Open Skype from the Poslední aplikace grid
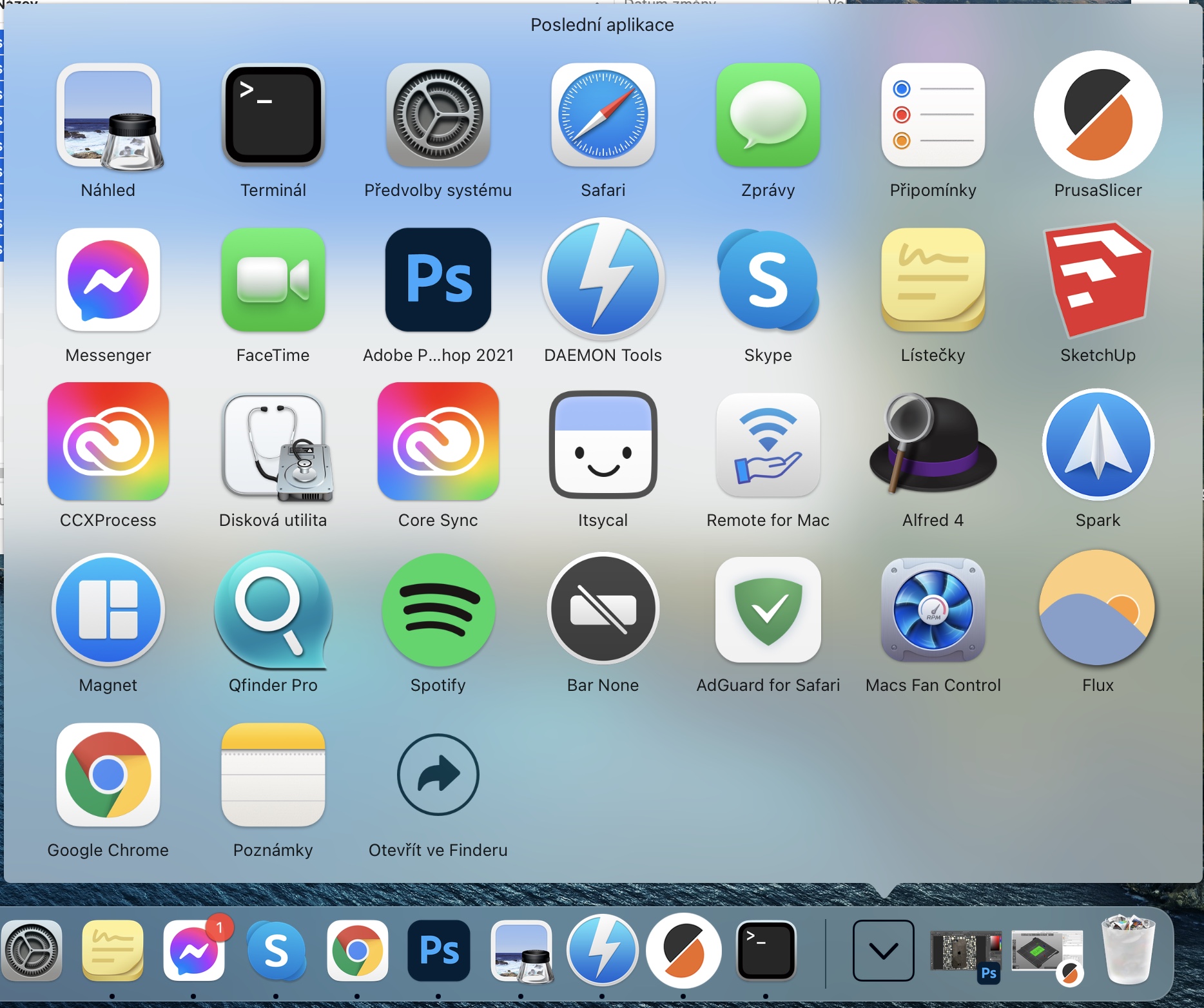The height and width of the screenshot is (1008, 1204). point(768,280)
